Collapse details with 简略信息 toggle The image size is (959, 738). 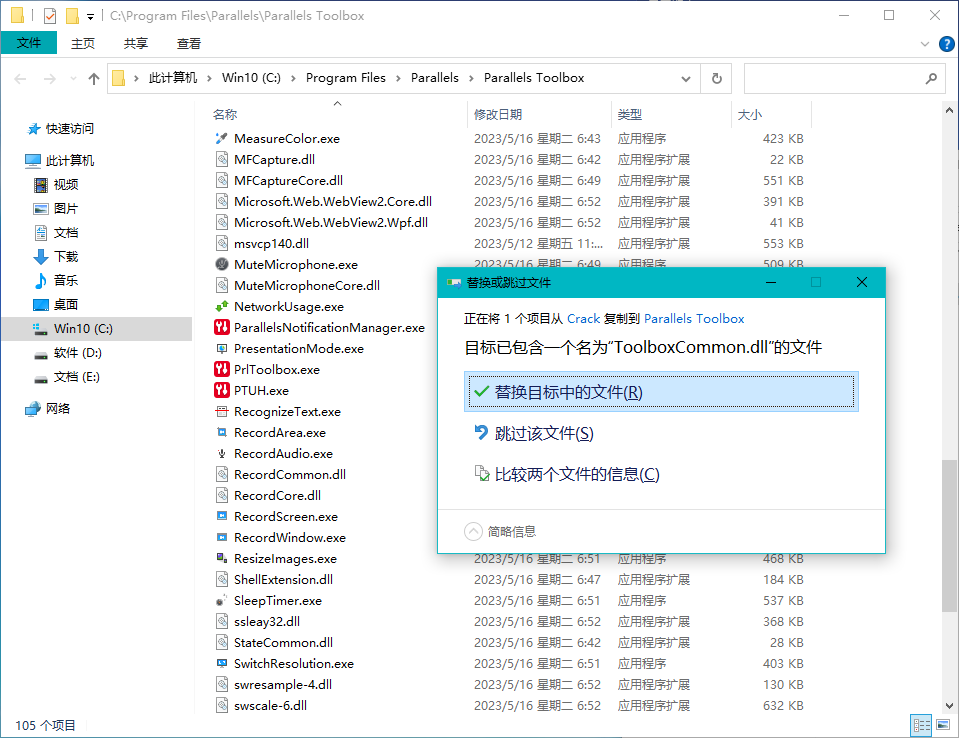[500, 531]
